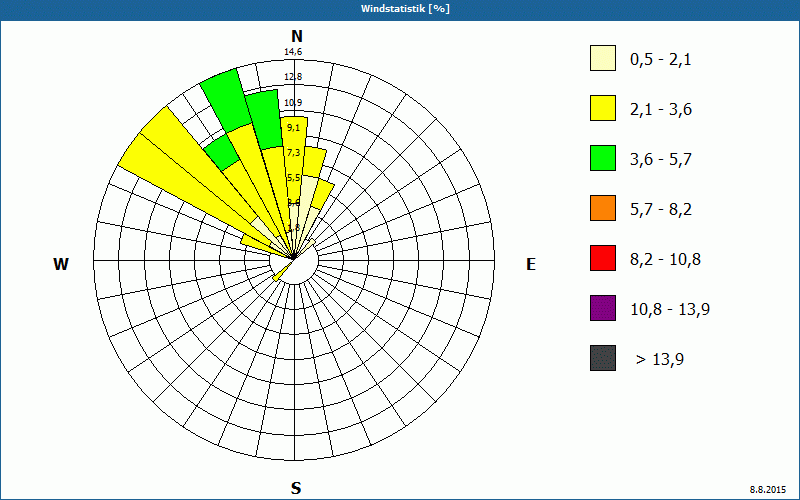Click the legend label "3,6 - 5,7"
Screen dimensions: 800x500
click(x=661, y=160)
